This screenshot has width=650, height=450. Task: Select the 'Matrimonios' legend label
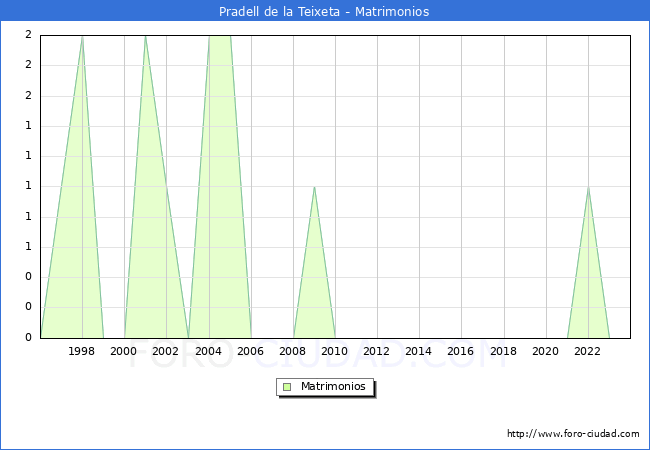pos(333,386)
